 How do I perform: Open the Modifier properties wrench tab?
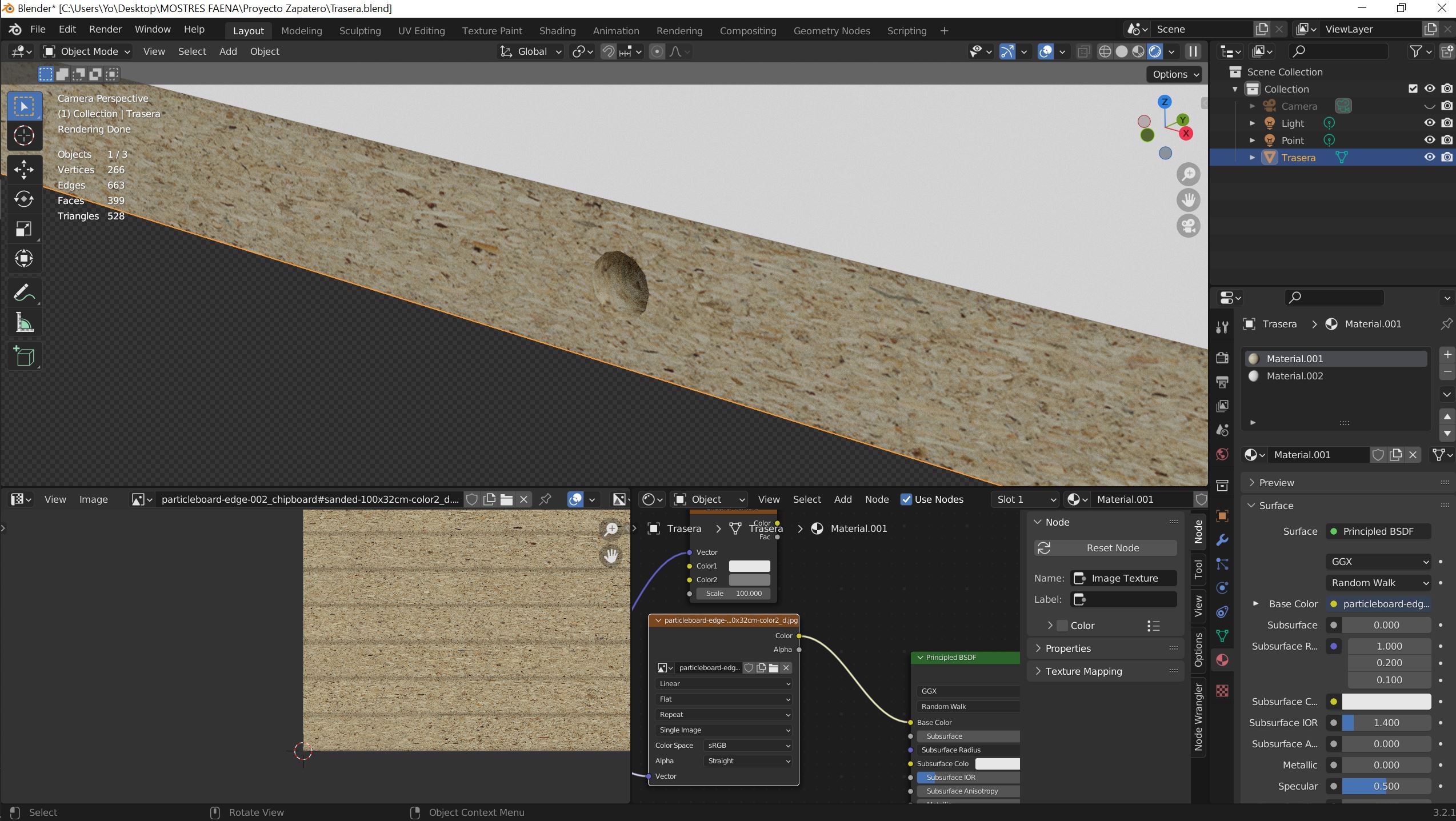coord(1222,540)
